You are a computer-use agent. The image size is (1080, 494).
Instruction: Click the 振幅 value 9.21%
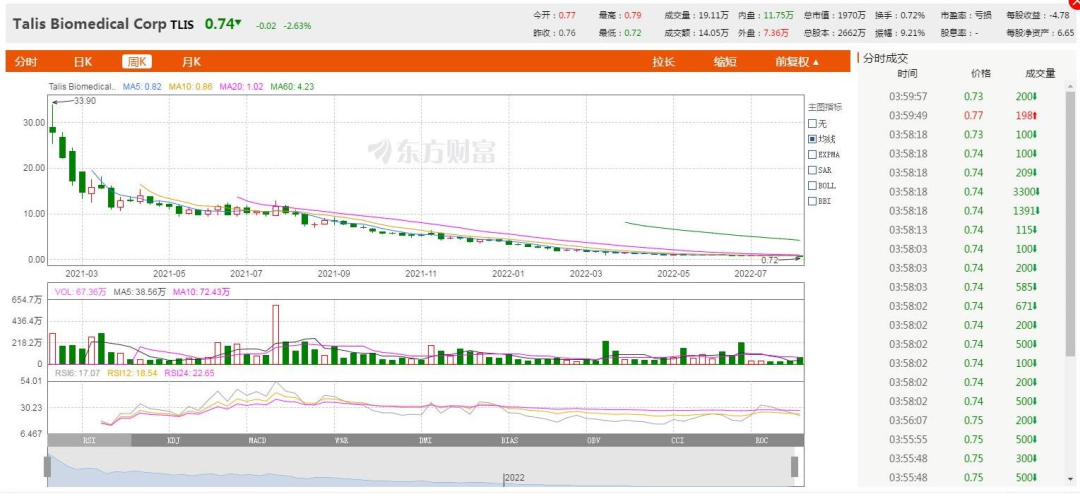913,32
